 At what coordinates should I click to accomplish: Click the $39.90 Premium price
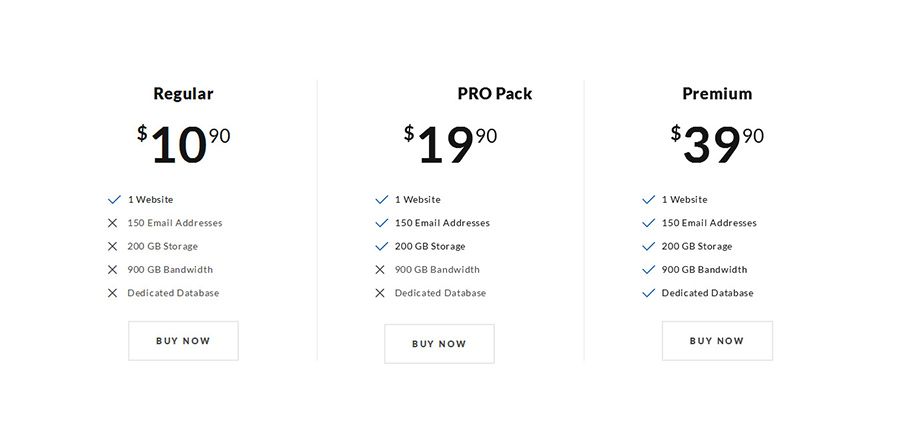(x=717, y=144)
